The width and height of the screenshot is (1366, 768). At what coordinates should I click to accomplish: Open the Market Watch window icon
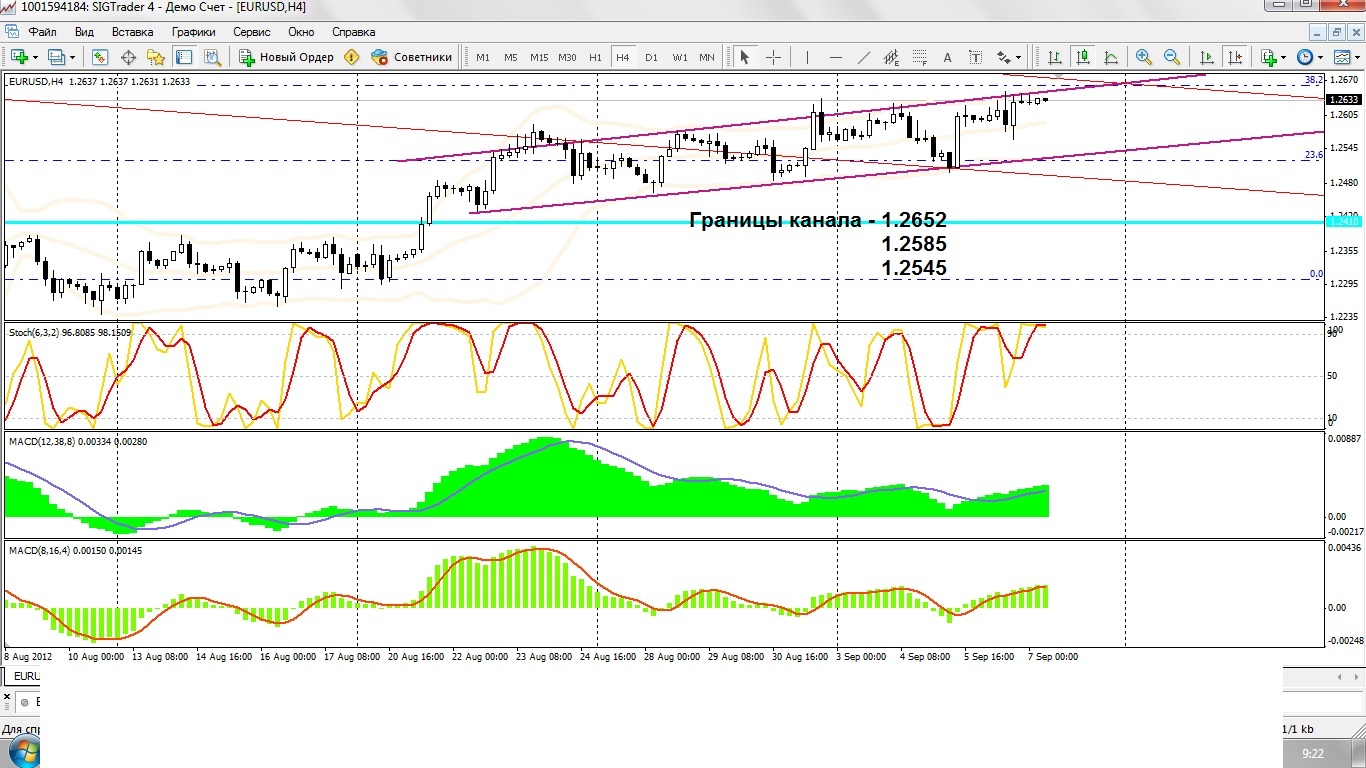click(100, 57)
